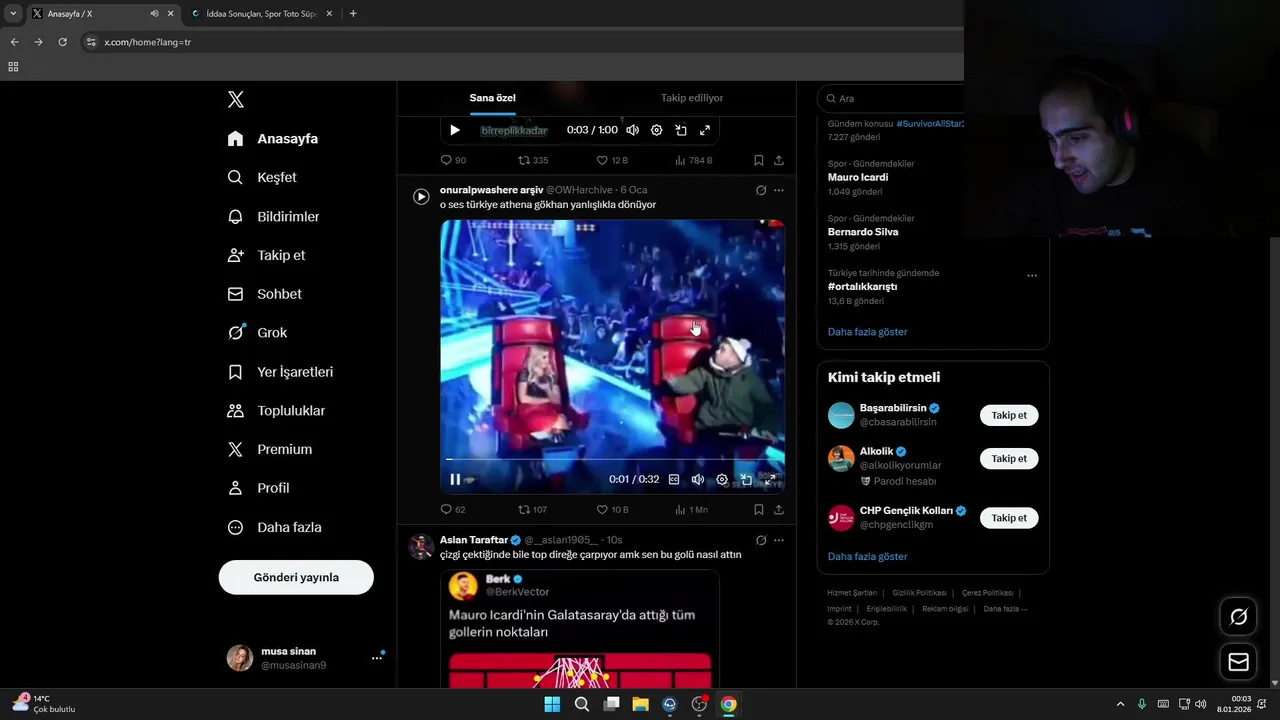Open Sohbet in sidebar
The height and width of the screenshot is (720, 1280).
coord(264,294)
